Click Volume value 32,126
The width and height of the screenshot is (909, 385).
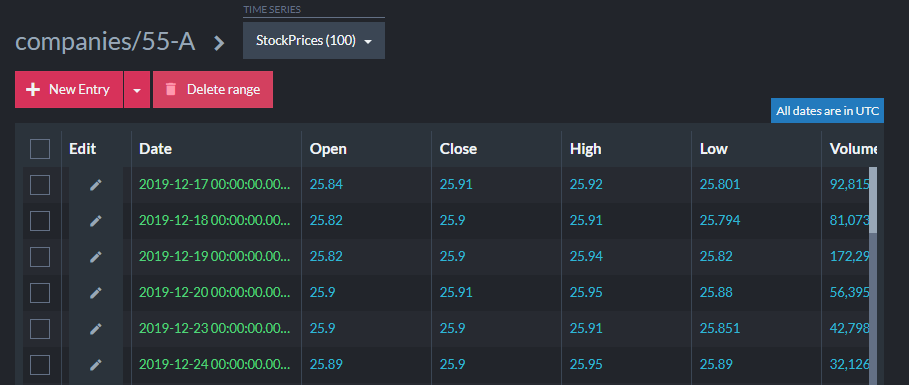[x=849, y=365]
